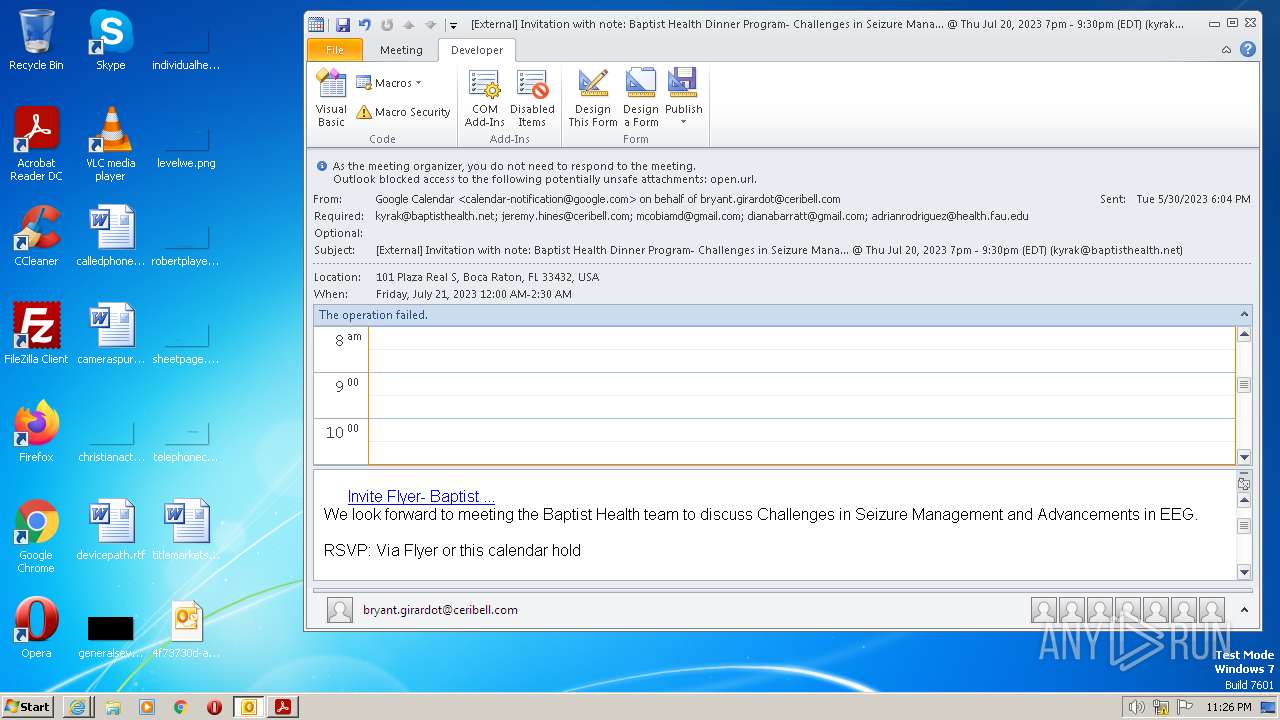Open Outlook taskbar button
The width and height of the screenshot is (1280, 720).
coord(249,706)
